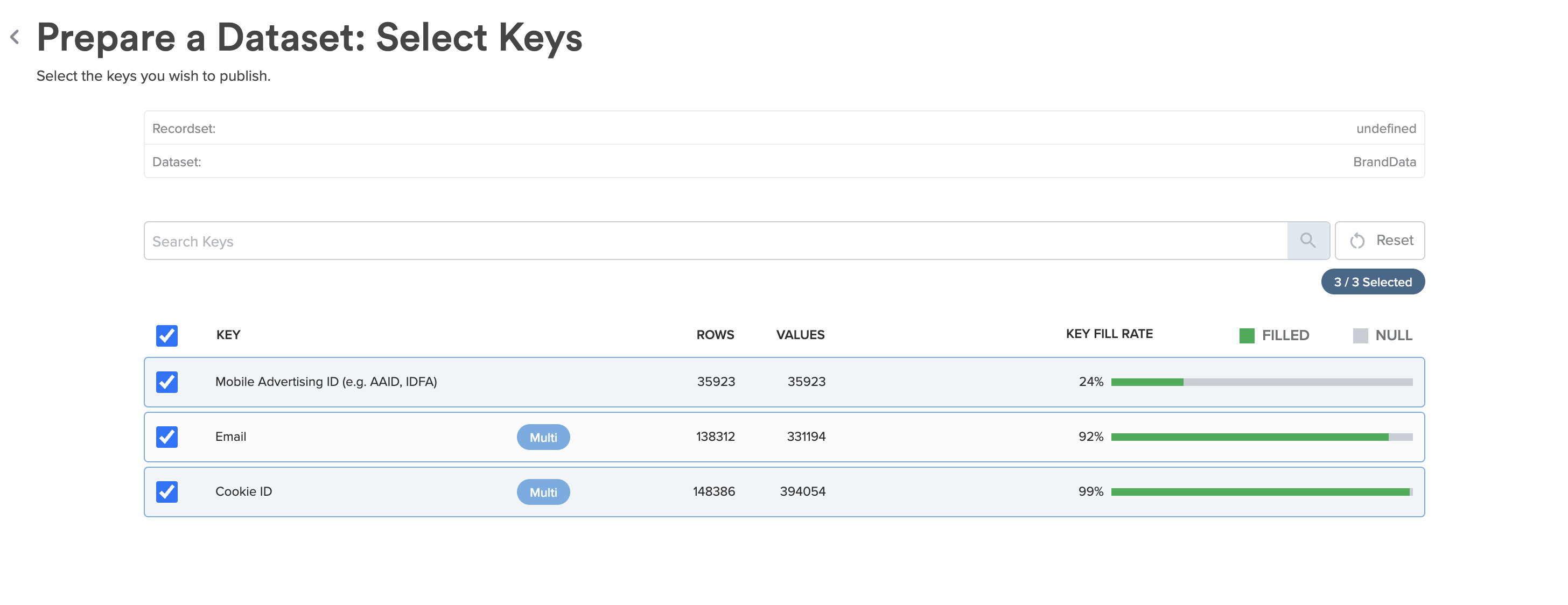Focus the Search Keys input field
The image size is (1568, 605).
pos(715,241)
